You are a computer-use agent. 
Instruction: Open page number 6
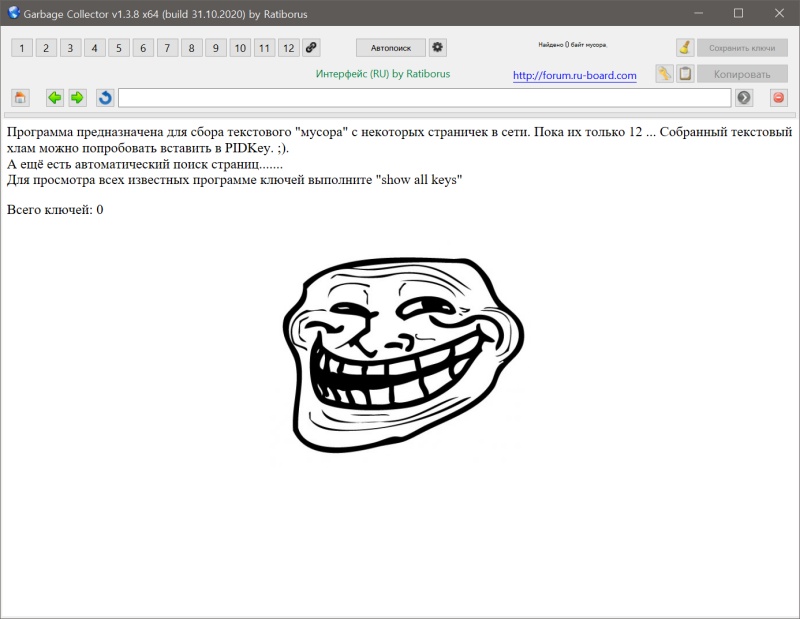click(143, 48)
